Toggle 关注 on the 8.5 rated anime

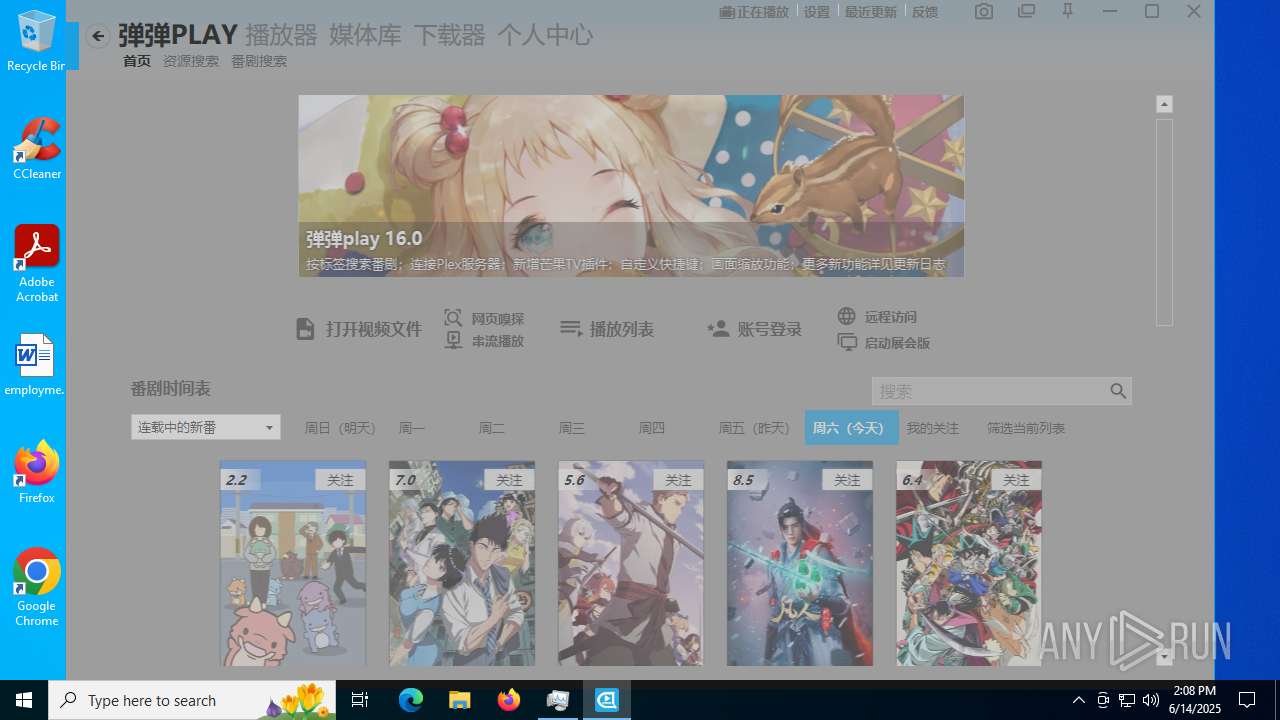point(847,480)
